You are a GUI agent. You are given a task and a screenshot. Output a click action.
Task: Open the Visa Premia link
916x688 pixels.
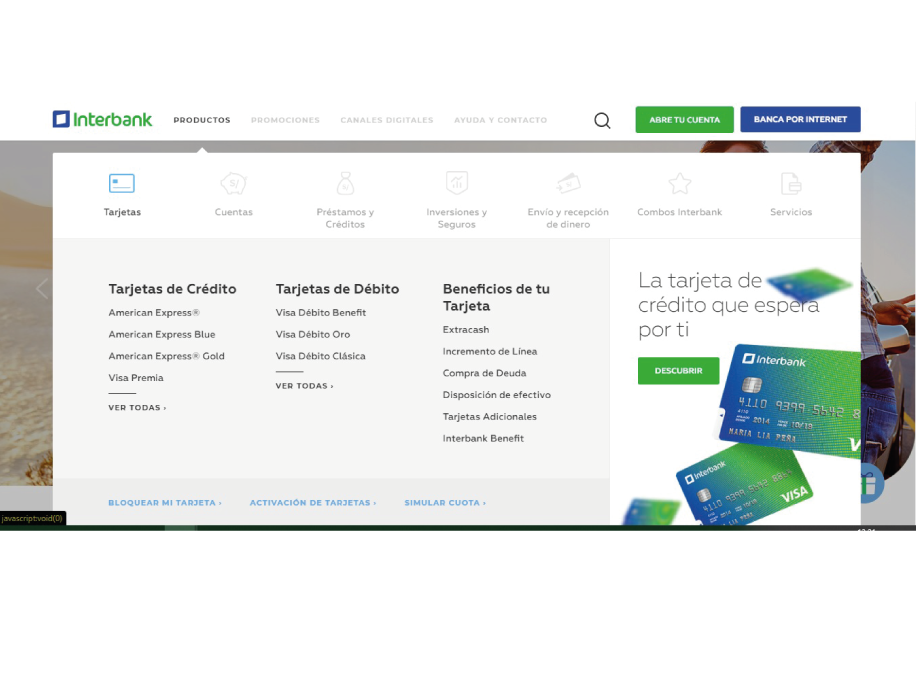pyautogui.click(x=135, y=377)
